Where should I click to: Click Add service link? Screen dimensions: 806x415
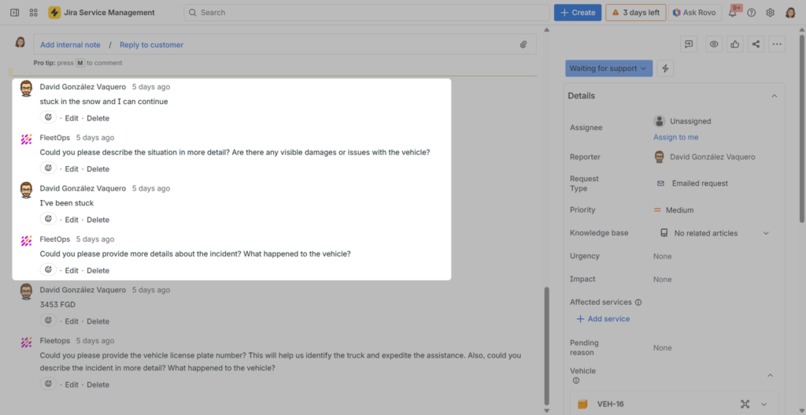click(x=603, y=319)
